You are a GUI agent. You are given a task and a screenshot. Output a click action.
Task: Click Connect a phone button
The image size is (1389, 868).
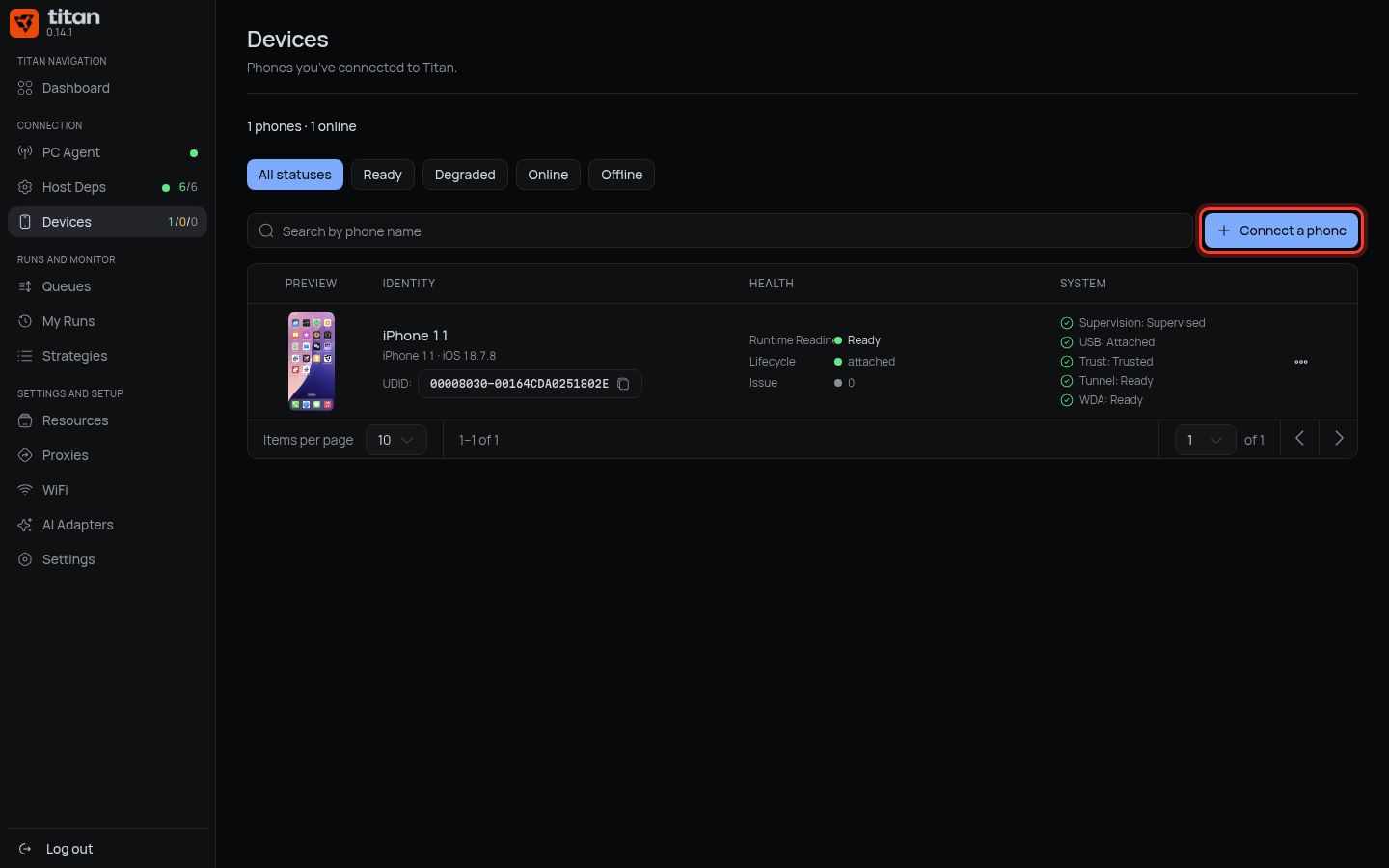[1281, 231]
